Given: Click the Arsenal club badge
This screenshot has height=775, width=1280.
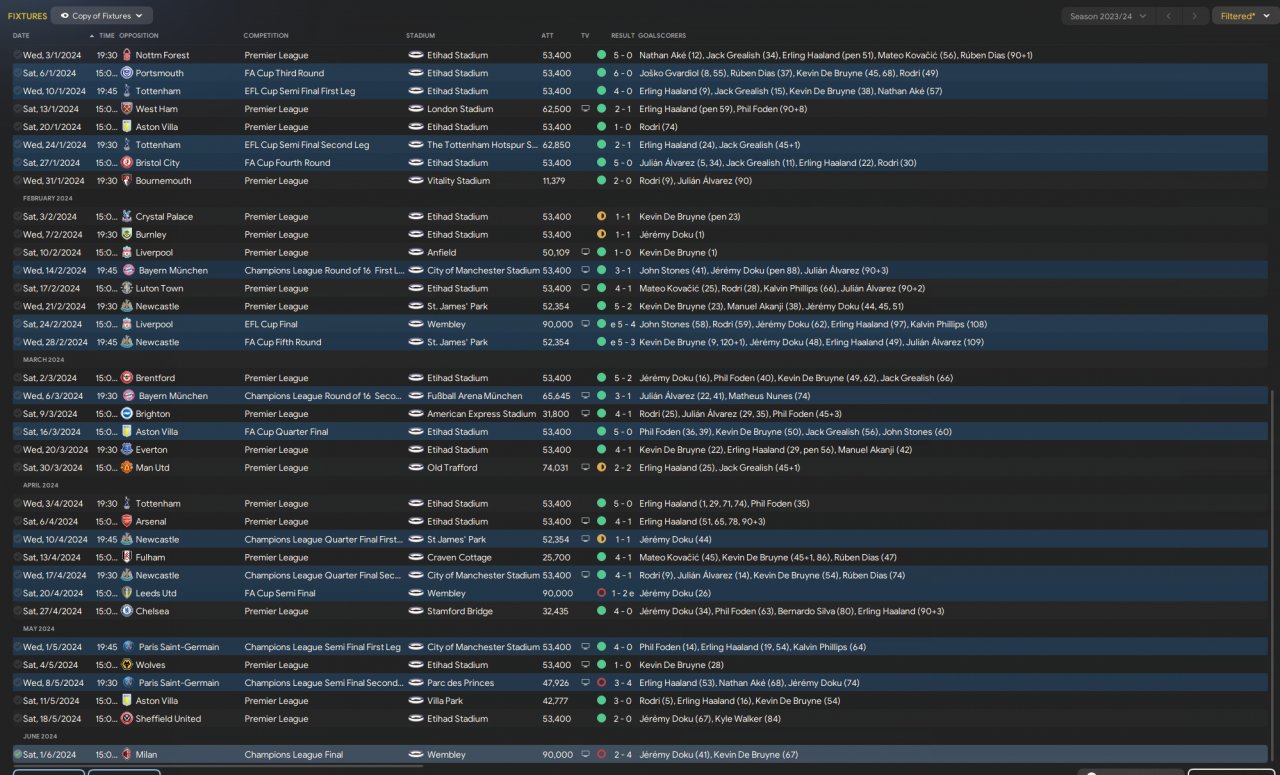Looking at the screenshot, I should [127, 522].
